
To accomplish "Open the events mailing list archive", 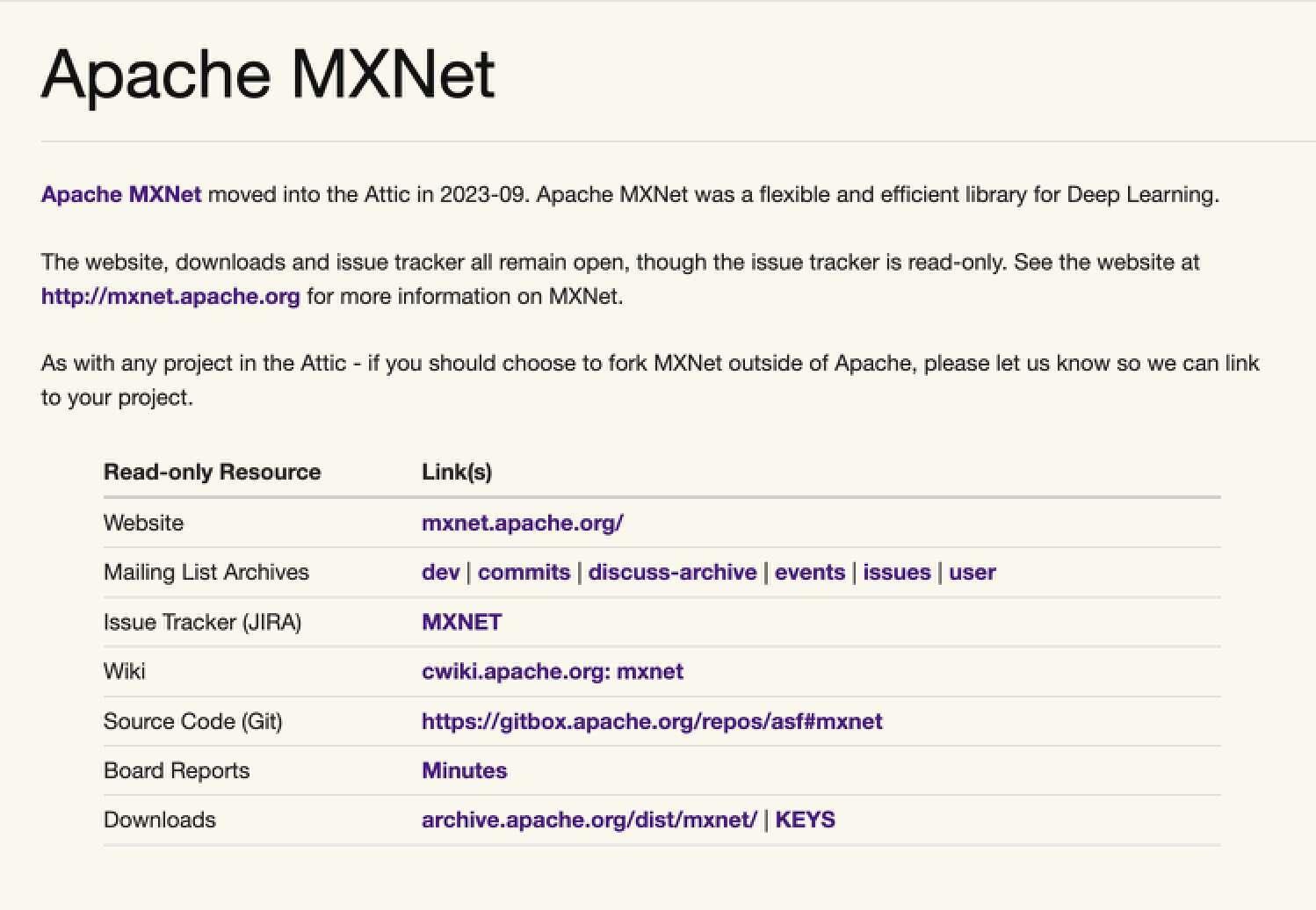I will pos(810,572).
